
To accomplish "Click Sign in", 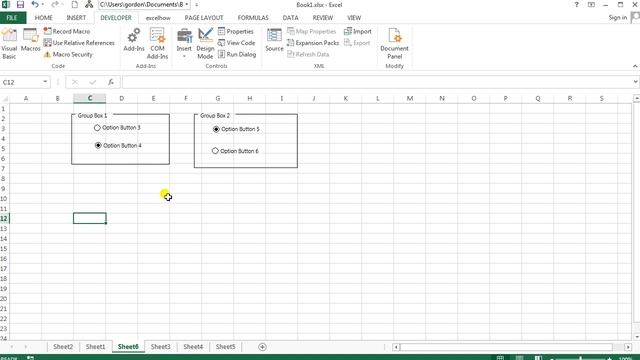I will point(618,18).
